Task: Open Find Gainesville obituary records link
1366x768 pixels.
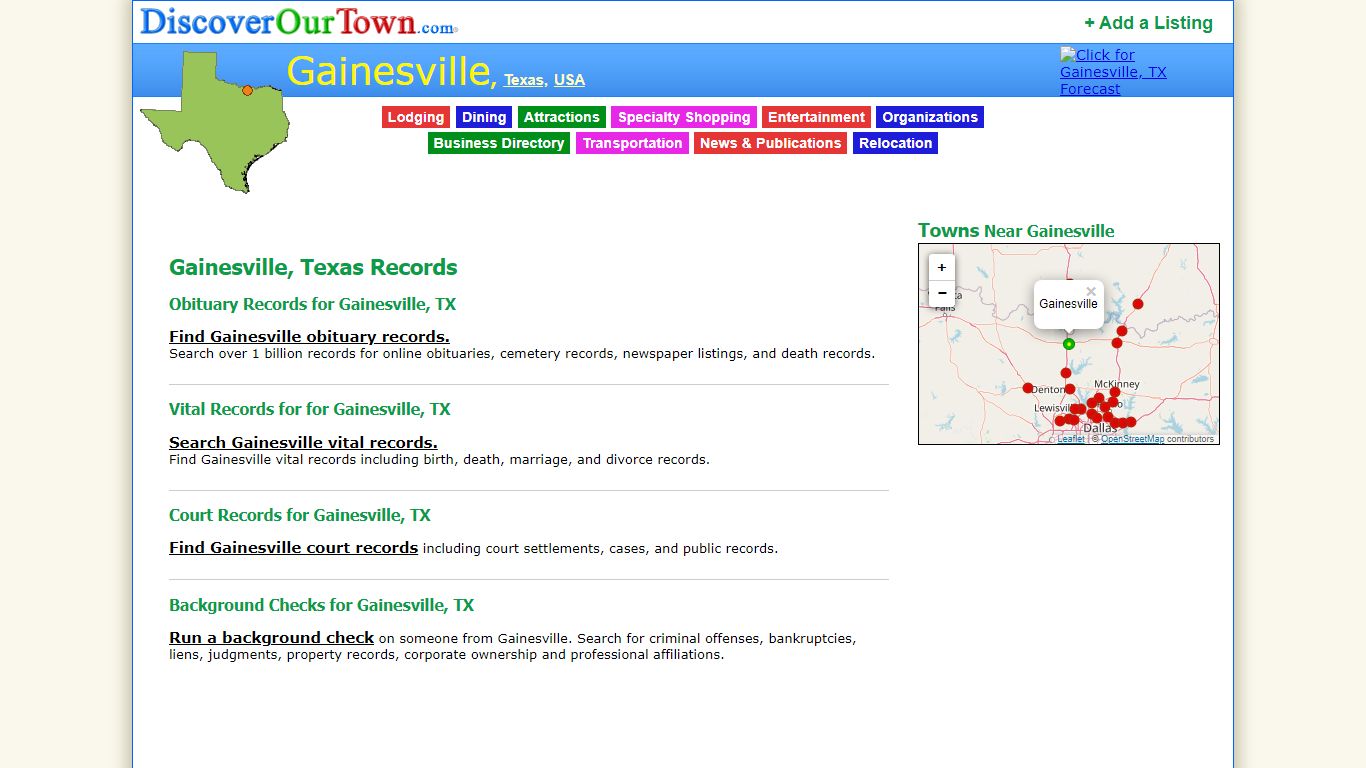Action: (x=309, y=337)
